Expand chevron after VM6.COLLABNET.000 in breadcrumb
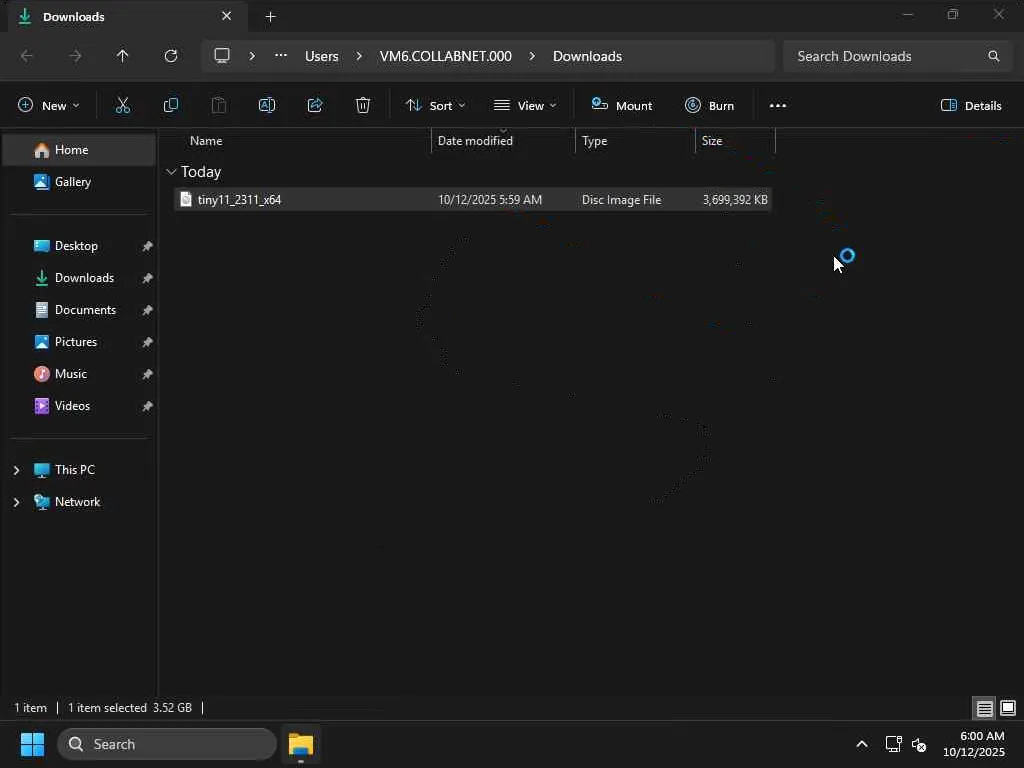The width and height of the screenshot is (1024, 768). tap(532, 56)
